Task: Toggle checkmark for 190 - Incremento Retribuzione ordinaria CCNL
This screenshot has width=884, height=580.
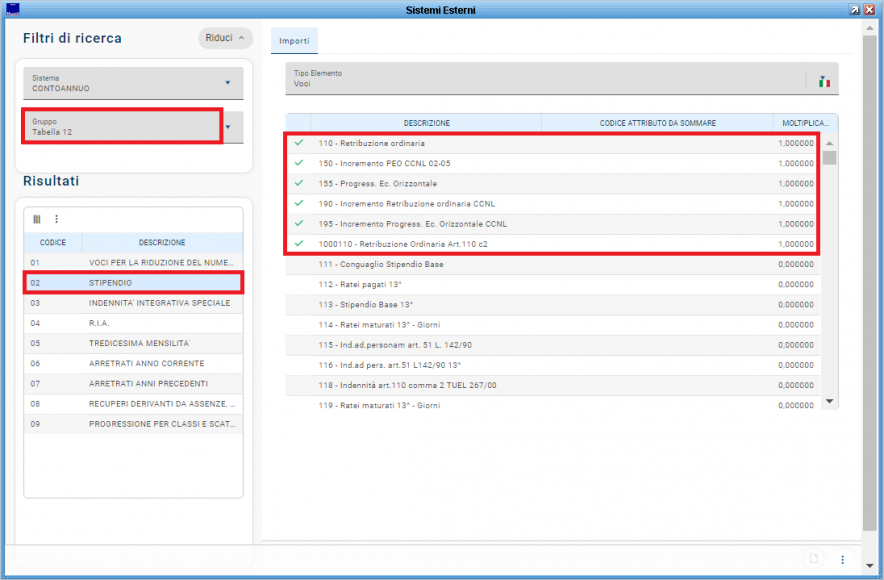Action: click(299, 203)
